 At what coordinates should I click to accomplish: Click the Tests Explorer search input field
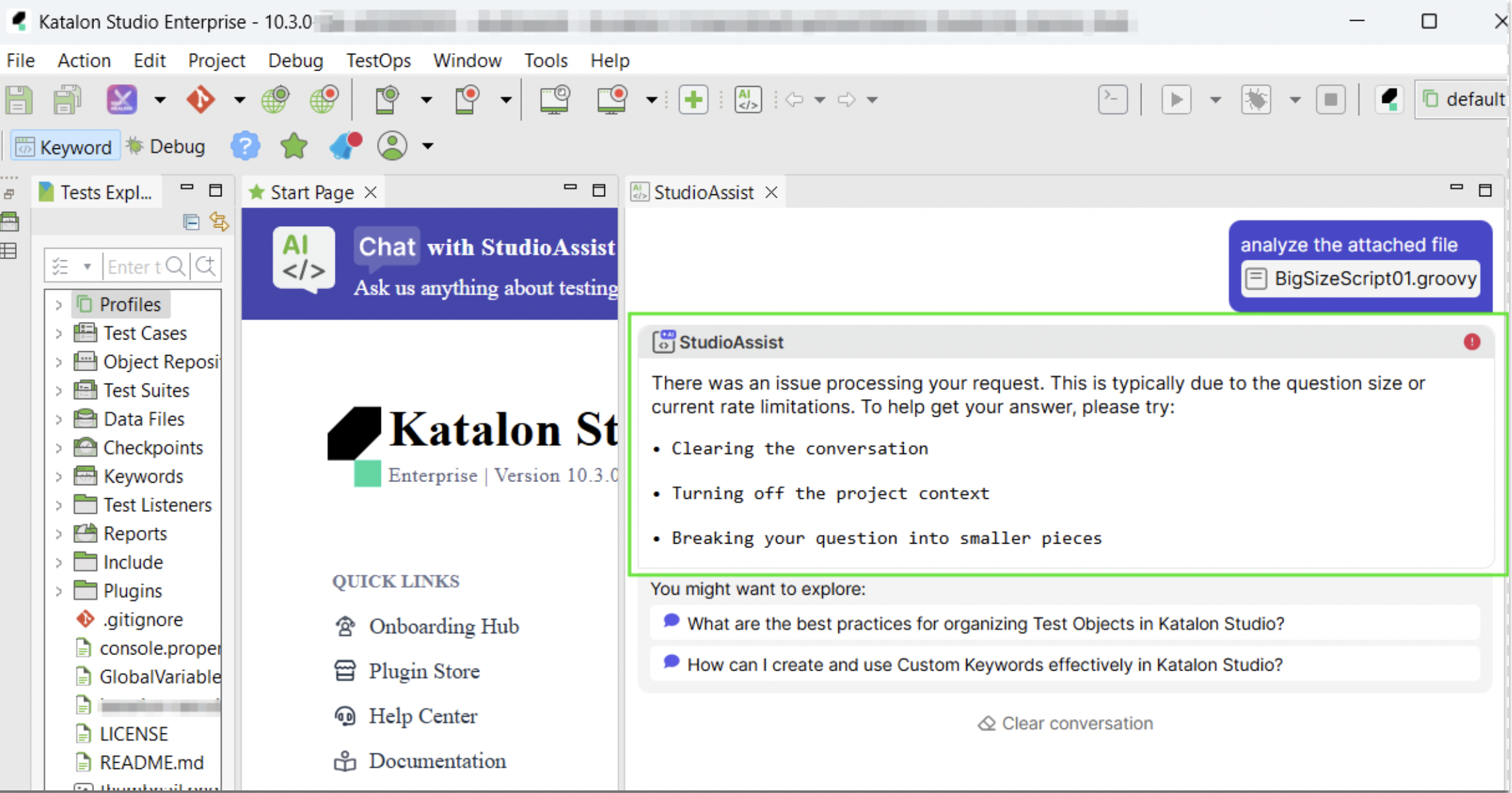point(135,266)
